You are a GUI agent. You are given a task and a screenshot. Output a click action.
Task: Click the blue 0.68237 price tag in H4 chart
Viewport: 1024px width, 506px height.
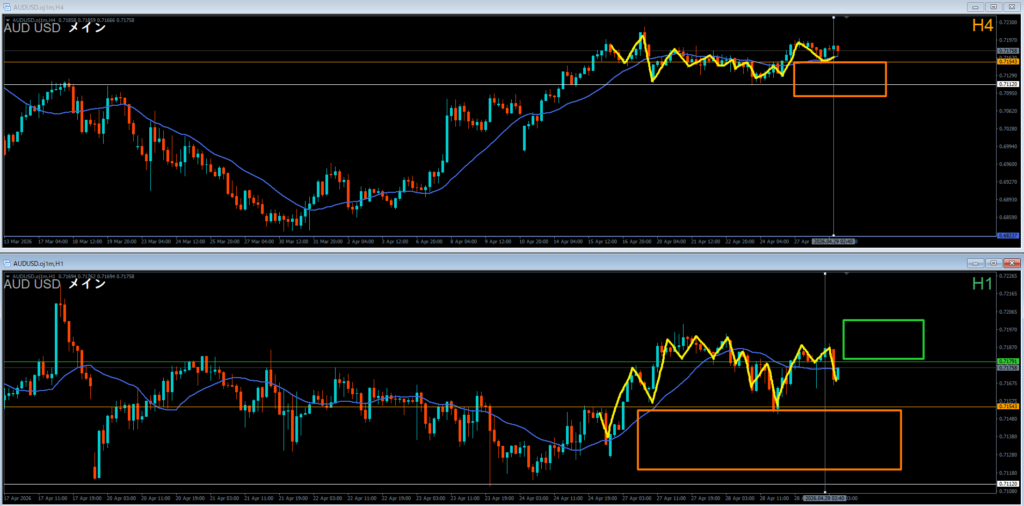[1006, 236]
